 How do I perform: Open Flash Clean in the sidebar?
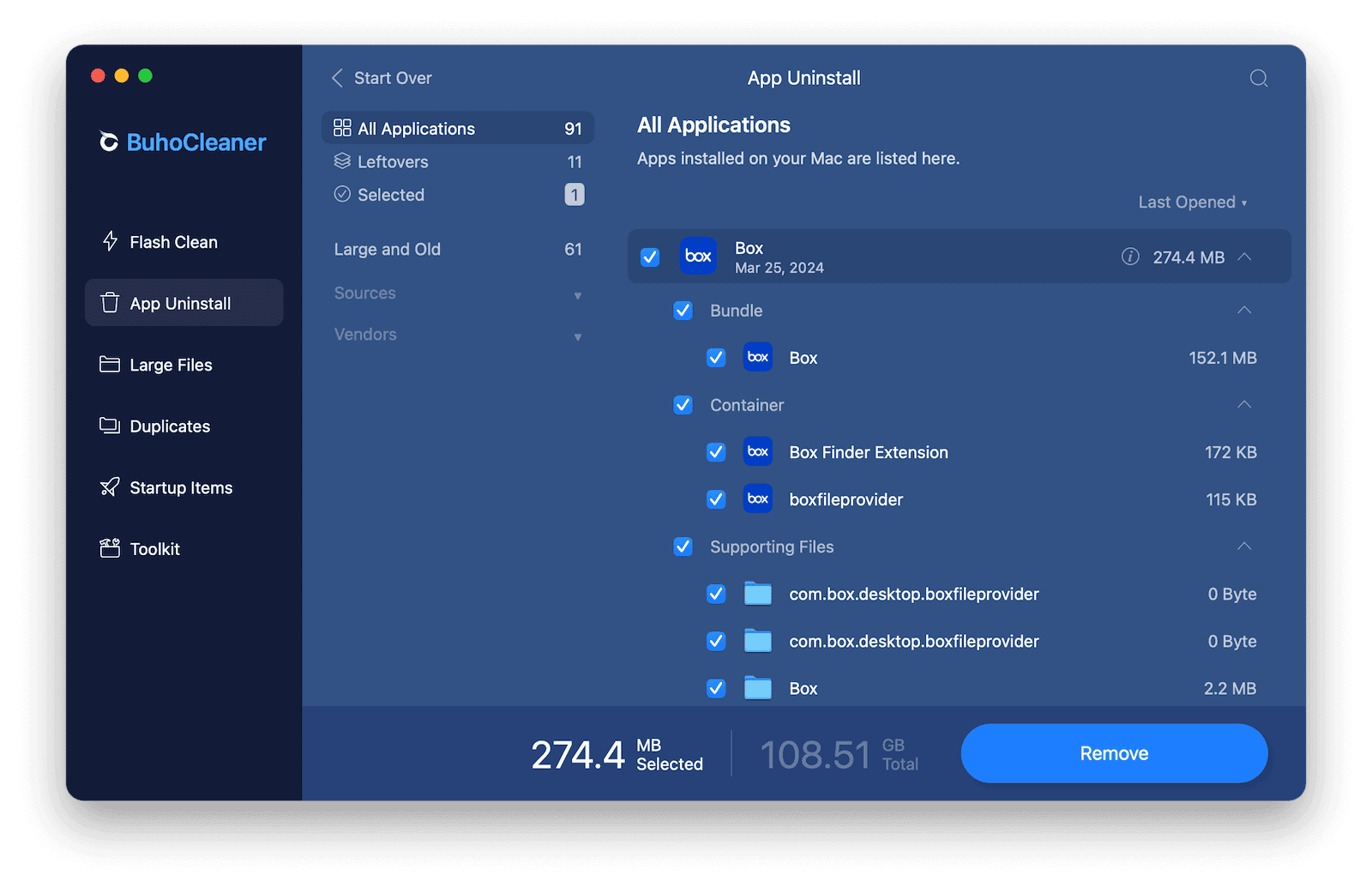tap(184, 242)
